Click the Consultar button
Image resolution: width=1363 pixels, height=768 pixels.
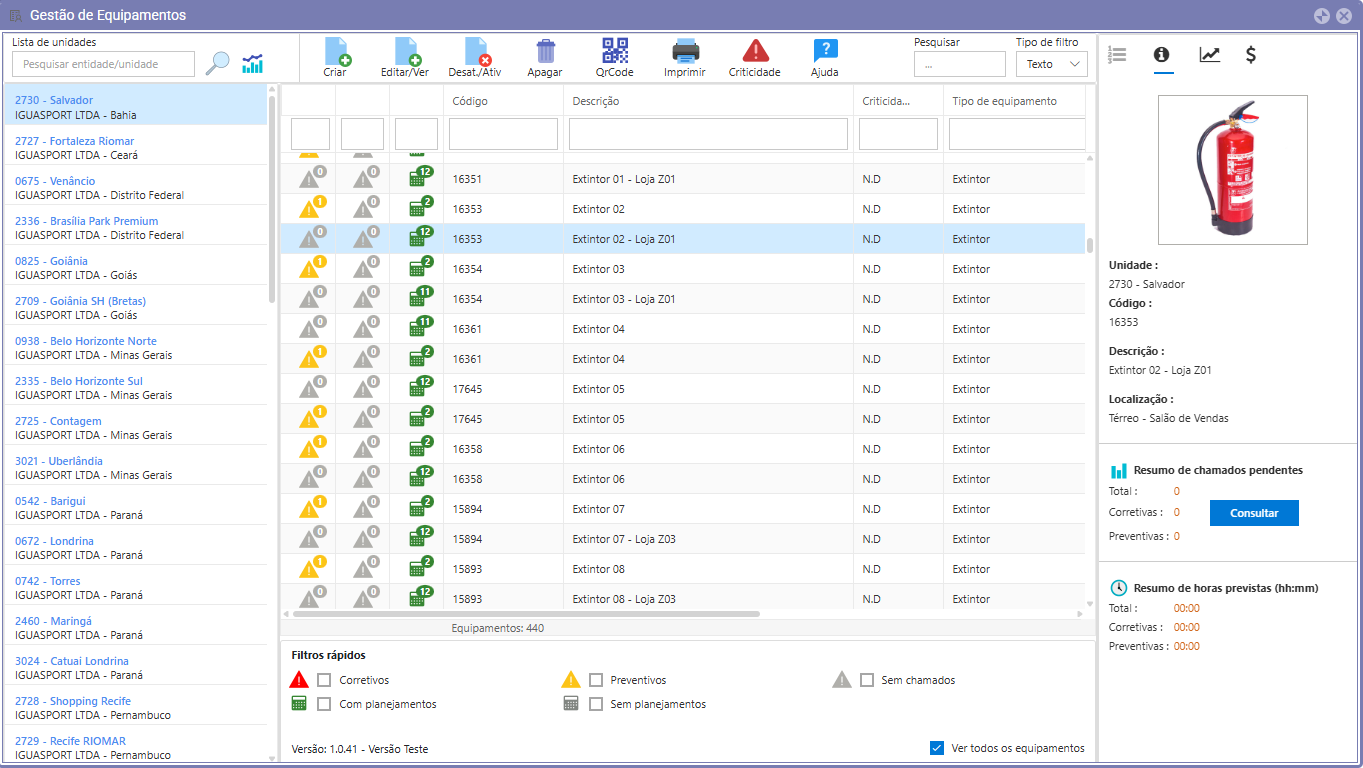(x=1254, y=513)
